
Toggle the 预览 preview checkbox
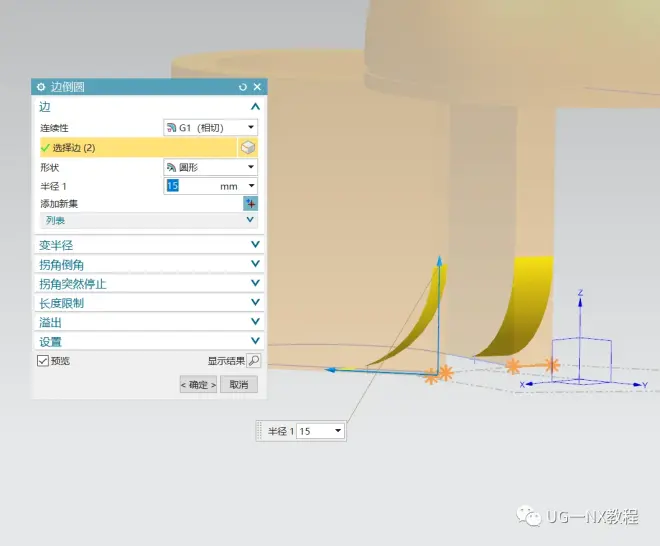tap(43, 361)
